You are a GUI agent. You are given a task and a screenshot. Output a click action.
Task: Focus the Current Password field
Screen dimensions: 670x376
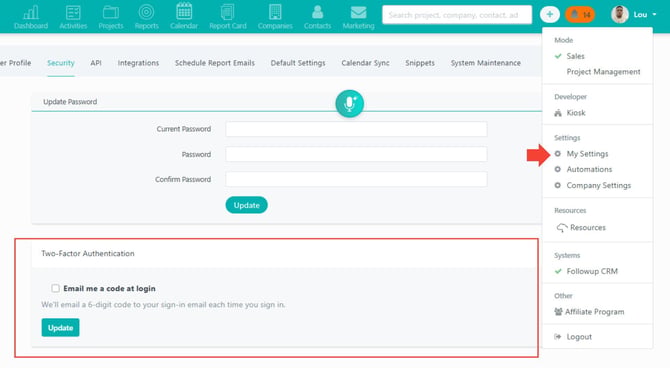click(356, 129)
